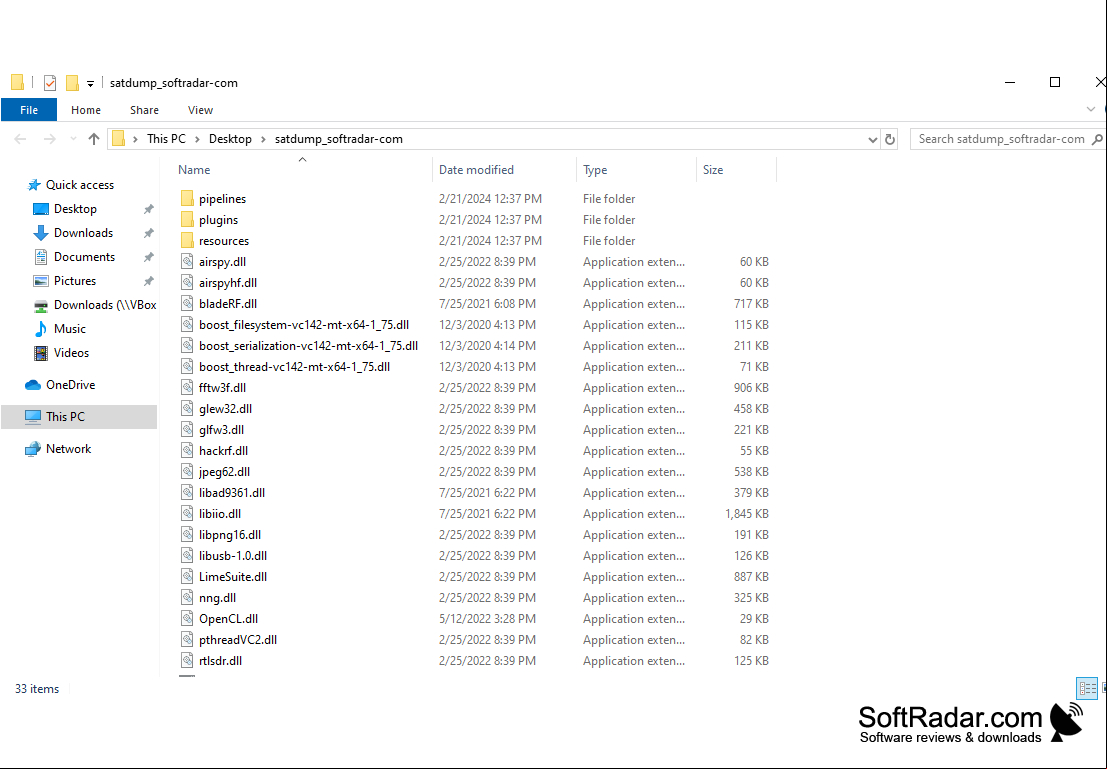This screenshot has width=1107, height=769.
Task: Select boost_thread-vc142-mt-x64-1_75.dll file name
Action: coord(294,367)
